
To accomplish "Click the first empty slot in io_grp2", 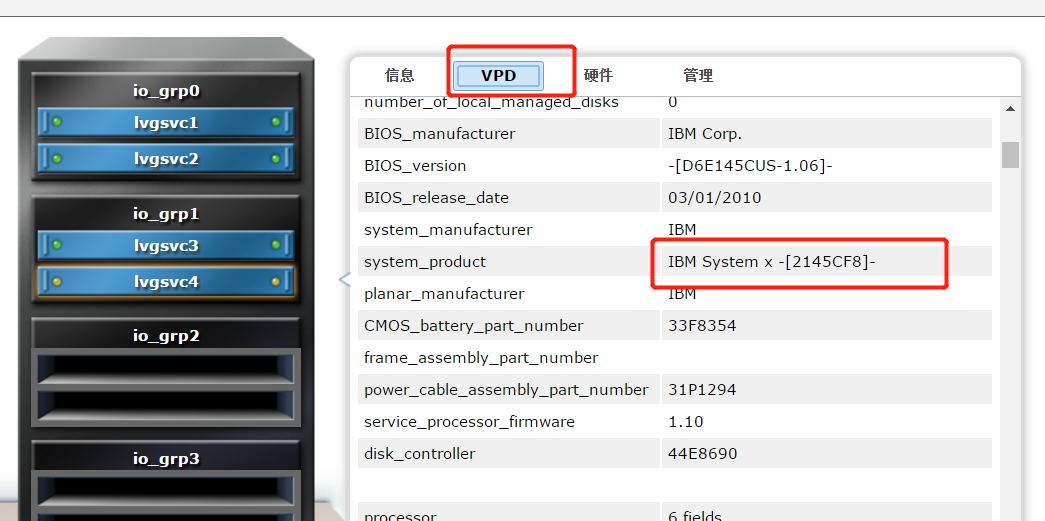I will 166,369.
